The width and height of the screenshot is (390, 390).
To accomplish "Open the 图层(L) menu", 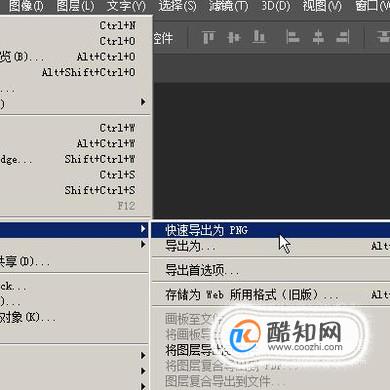I will [x=75, y=6].
